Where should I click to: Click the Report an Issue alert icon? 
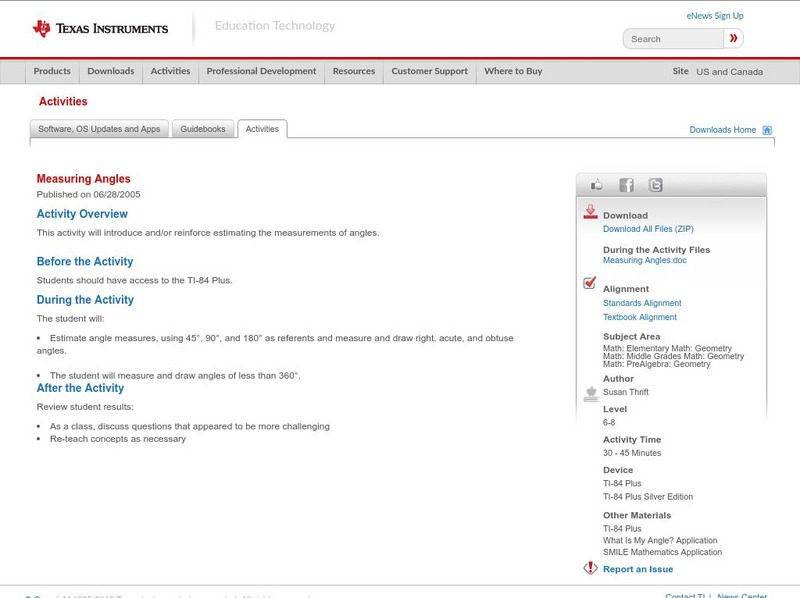point(590,568)
